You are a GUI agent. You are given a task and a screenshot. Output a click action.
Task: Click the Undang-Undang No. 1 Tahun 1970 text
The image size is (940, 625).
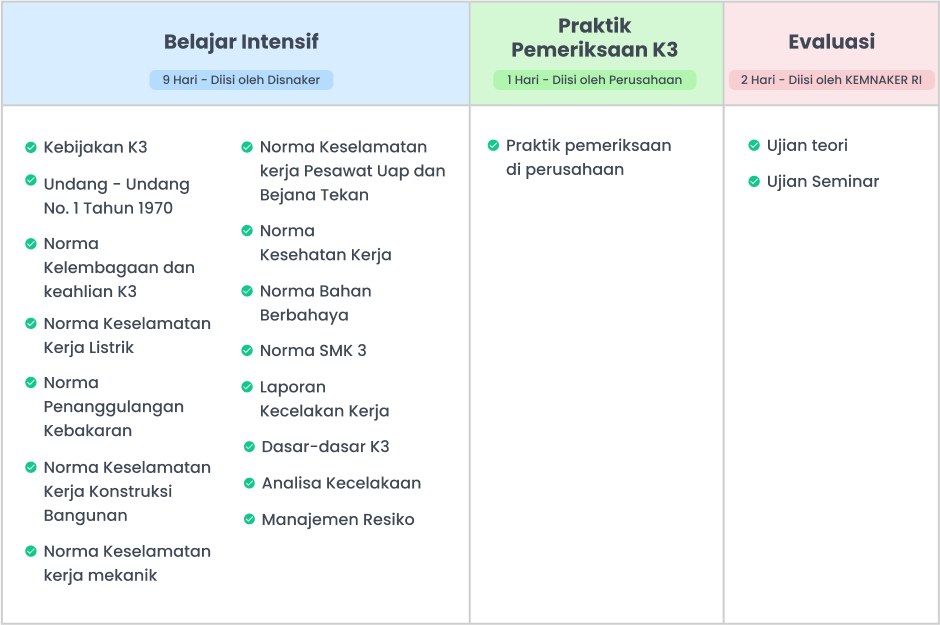coord(116,196)
